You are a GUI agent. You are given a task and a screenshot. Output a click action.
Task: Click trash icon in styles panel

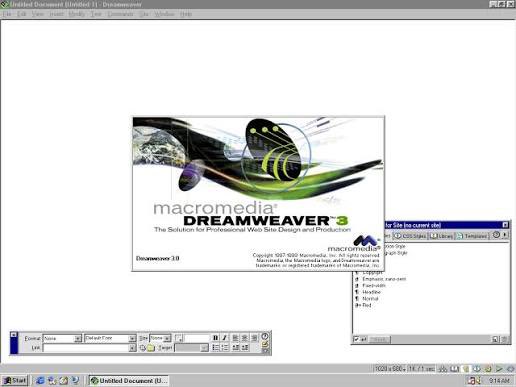point(505,339)
